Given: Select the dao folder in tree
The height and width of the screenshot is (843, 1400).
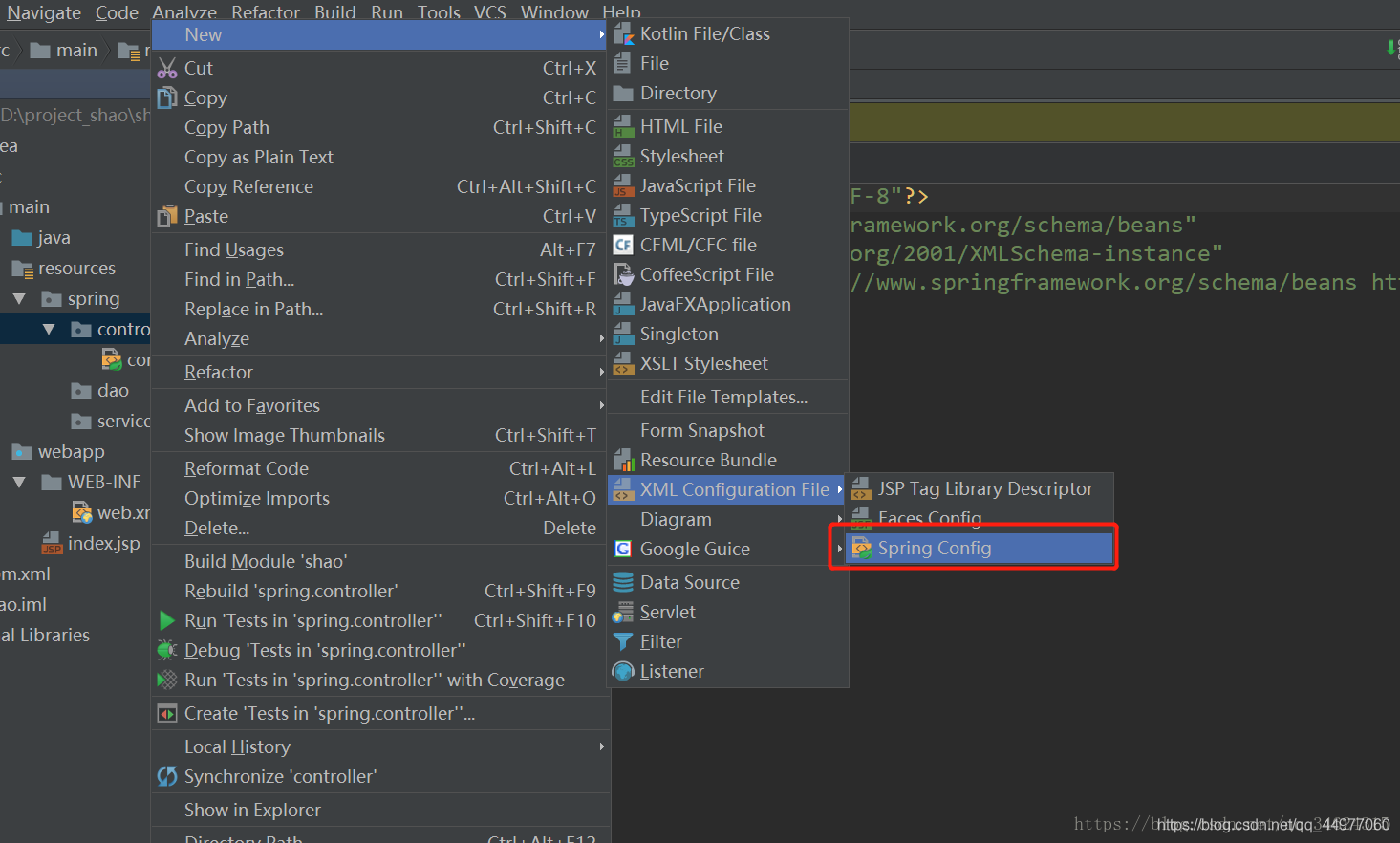Looking at the screenshot, I should pos(100,391).
